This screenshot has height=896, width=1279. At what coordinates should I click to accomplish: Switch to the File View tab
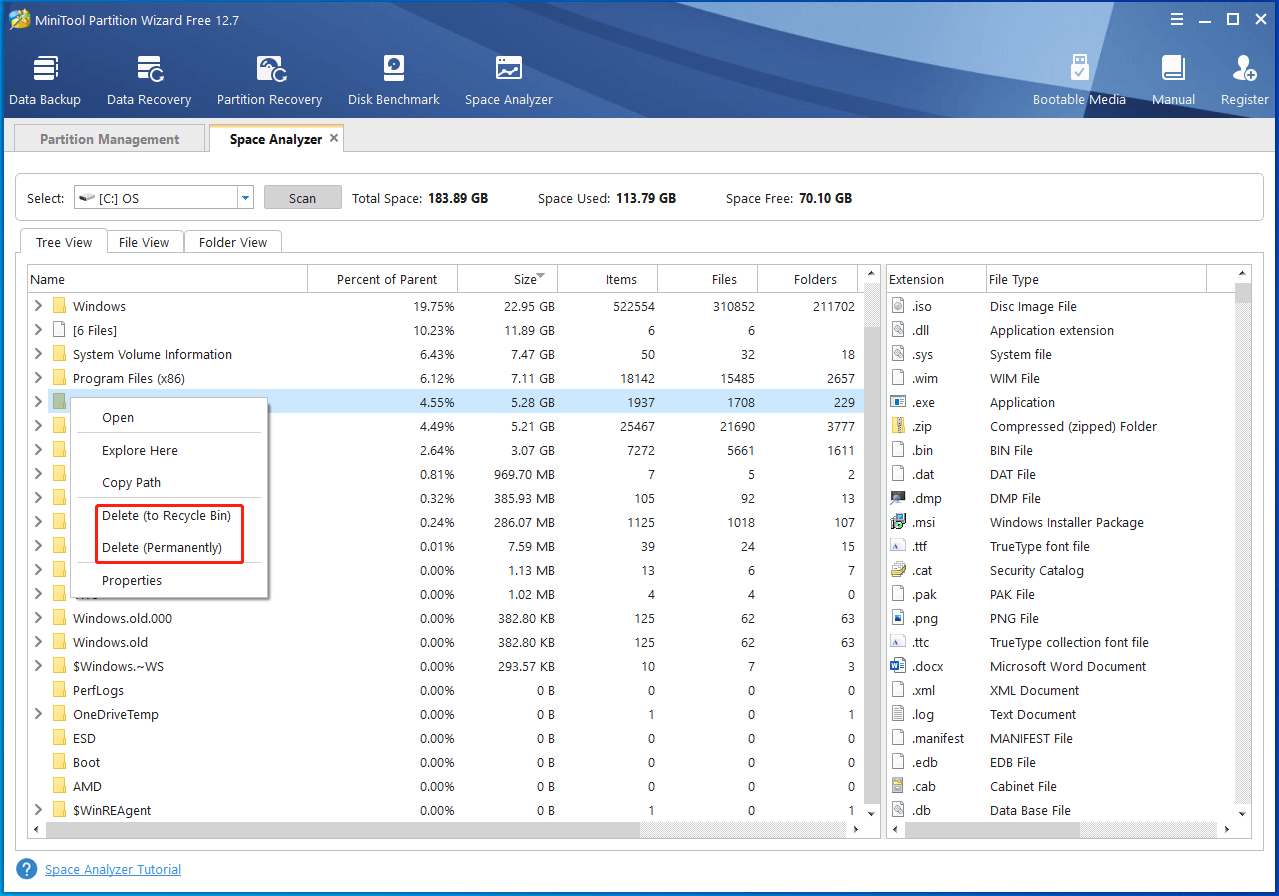[x=144, y=242]
